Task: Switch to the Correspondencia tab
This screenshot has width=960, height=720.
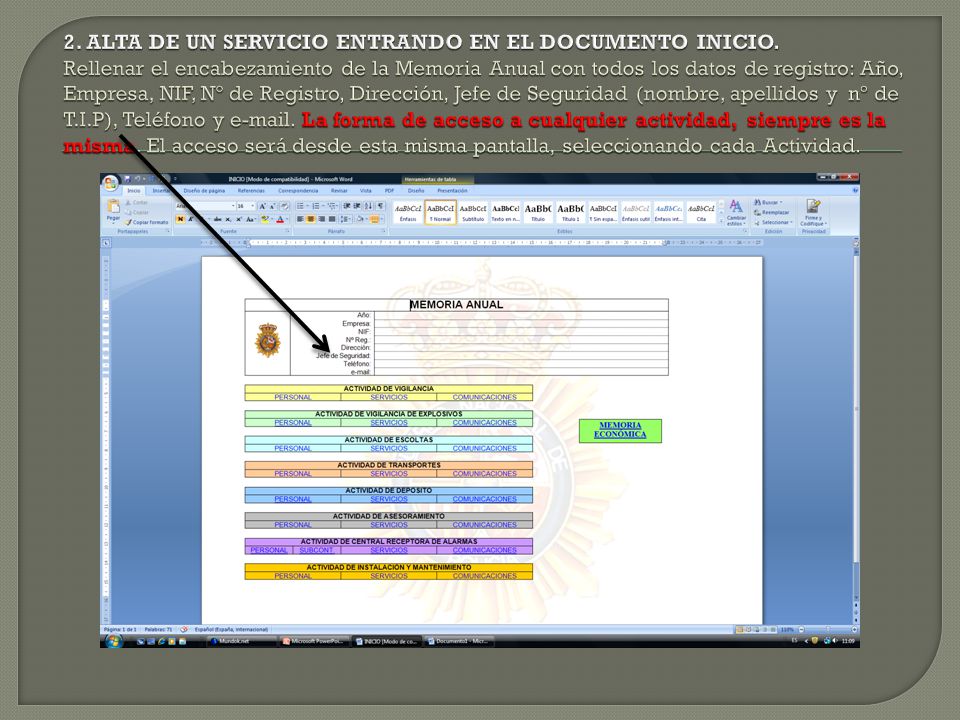Action: coord(298,191)
